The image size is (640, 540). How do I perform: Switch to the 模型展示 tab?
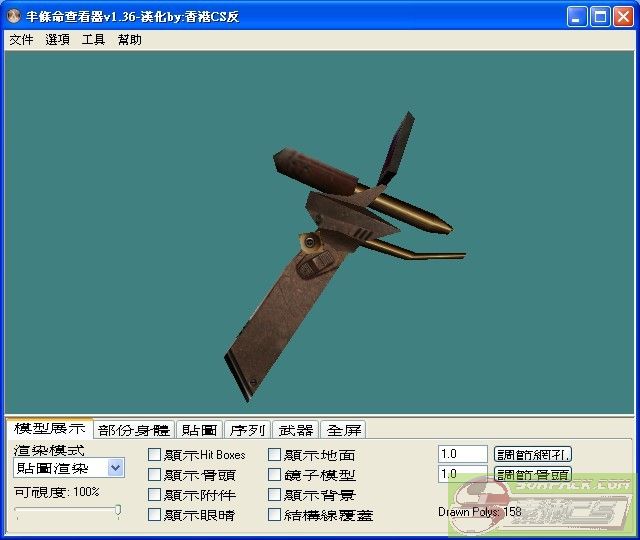(x=49, y=428)
